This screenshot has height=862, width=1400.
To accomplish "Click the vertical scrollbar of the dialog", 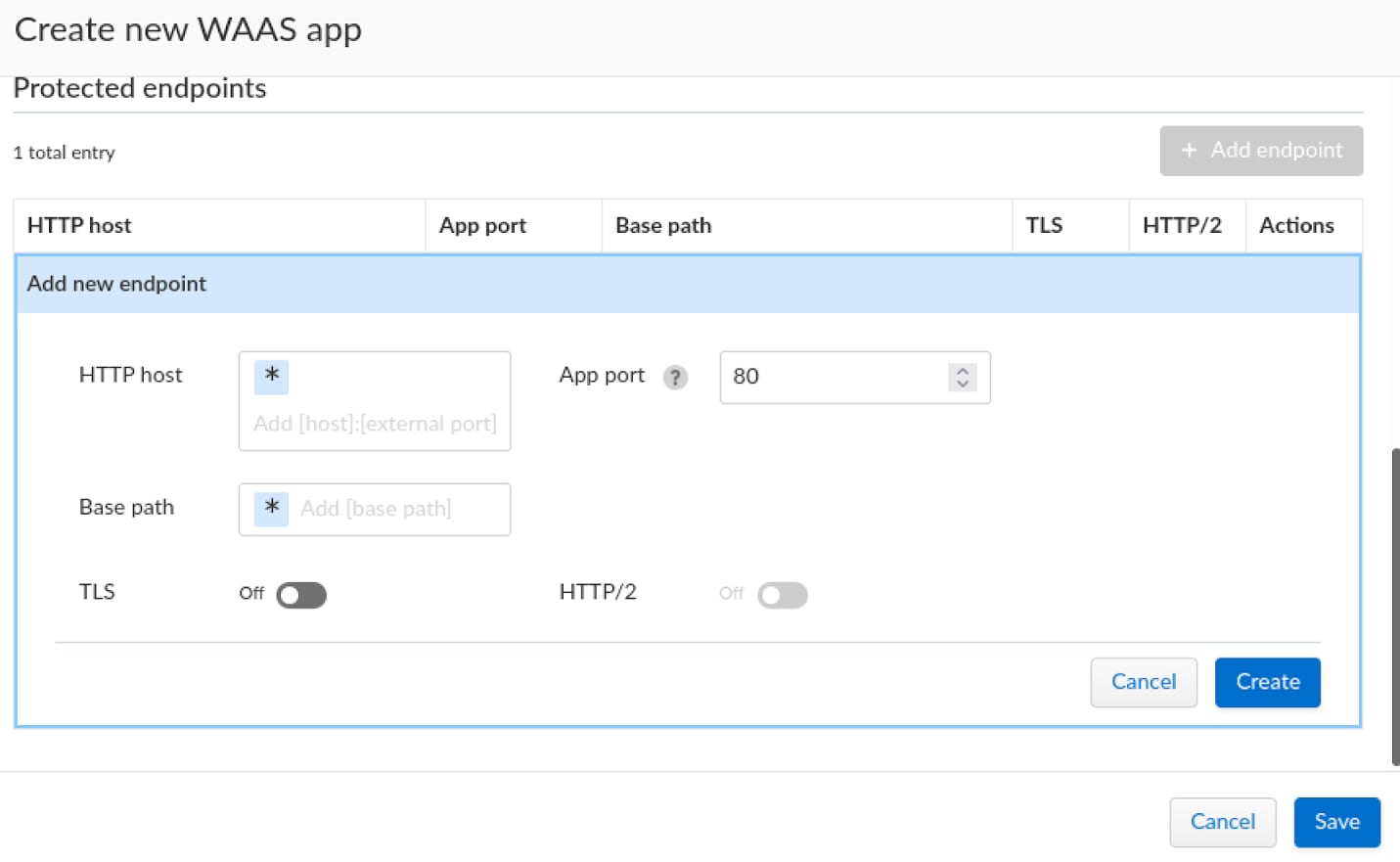I will pos(1395,607).
